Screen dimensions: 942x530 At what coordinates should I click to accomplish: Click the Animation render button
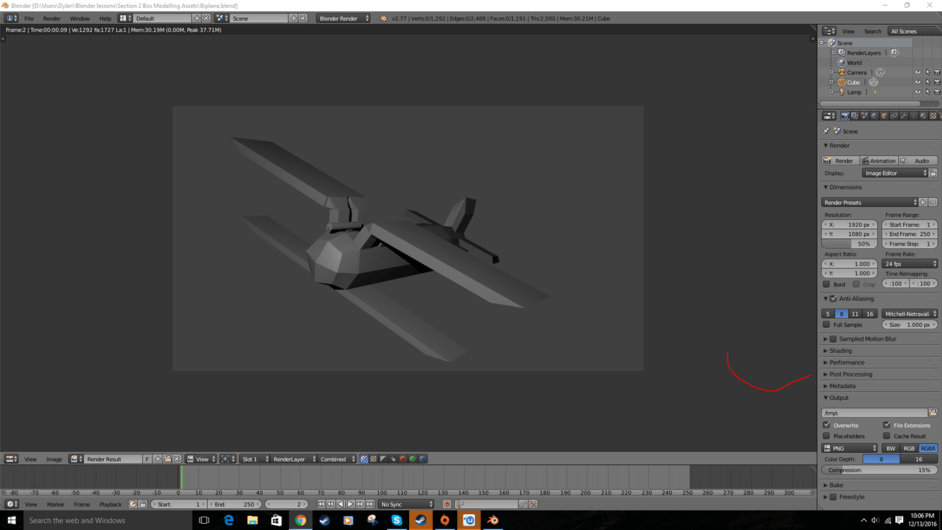click(x=879, y=161)
